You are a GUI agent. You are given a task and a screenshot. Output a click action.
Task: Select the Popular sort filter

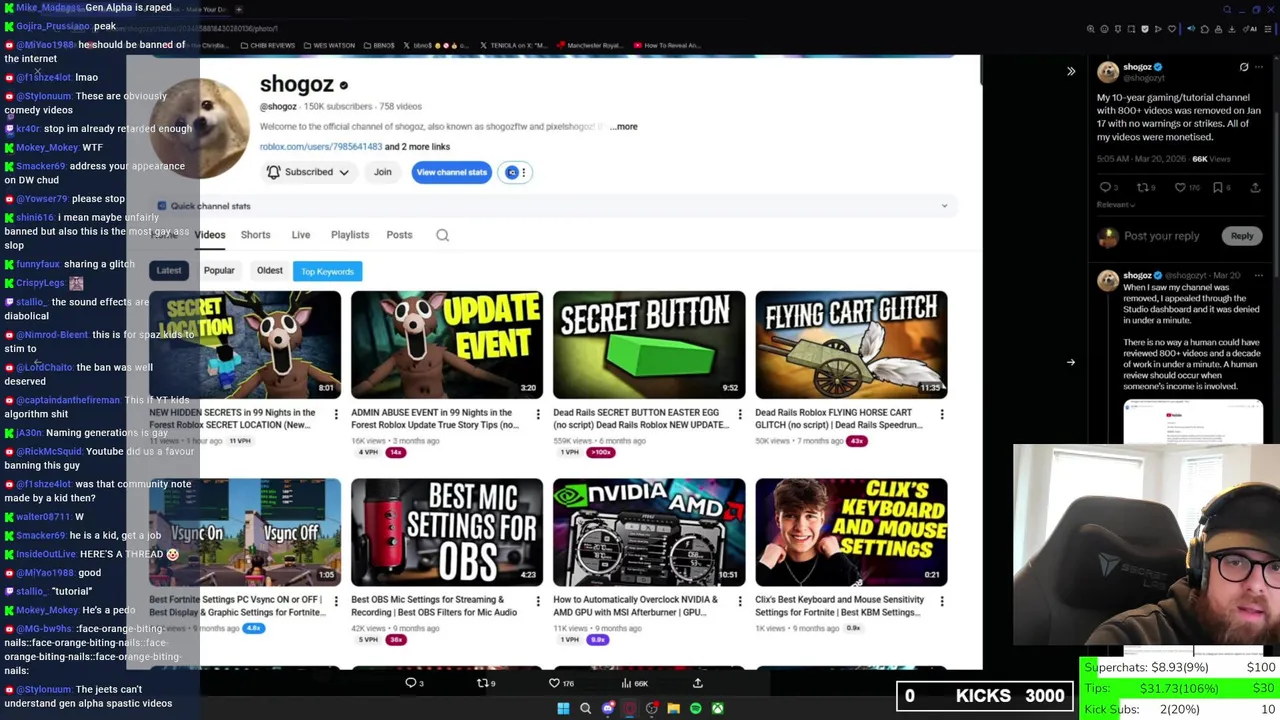[219, 270]
